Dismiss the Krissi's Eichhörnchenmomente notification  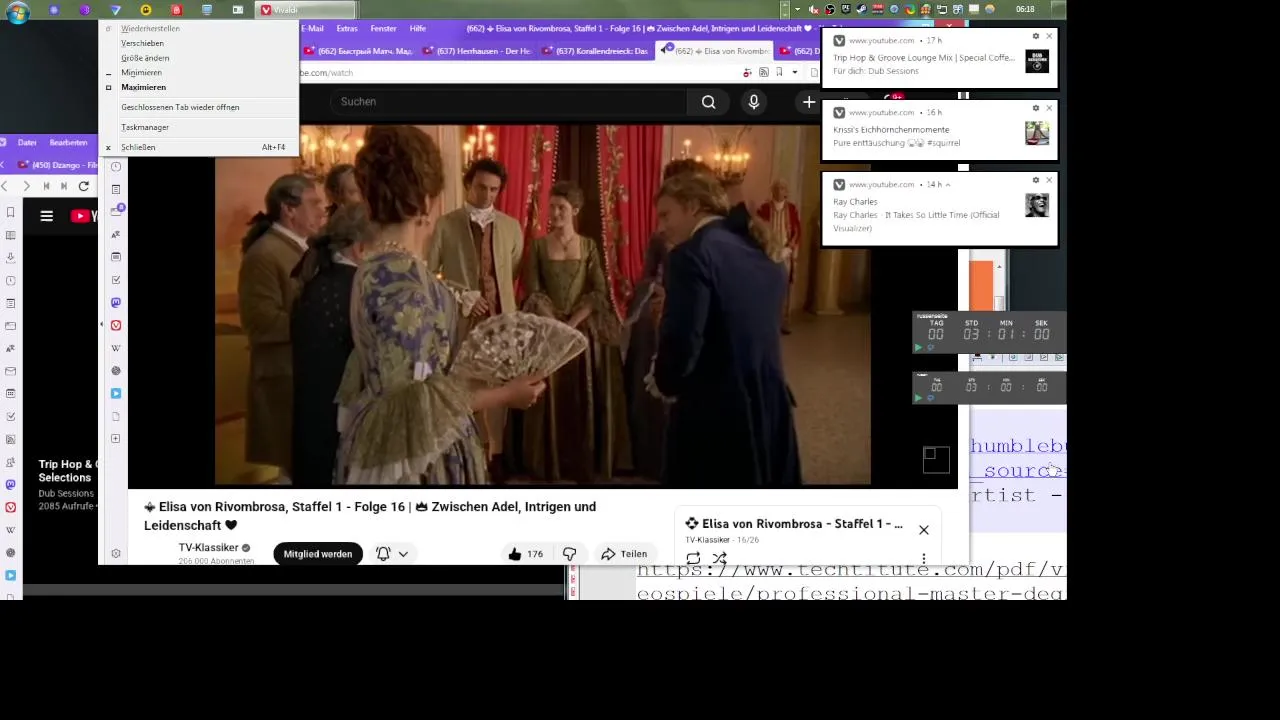click(x=1049, y=108)
